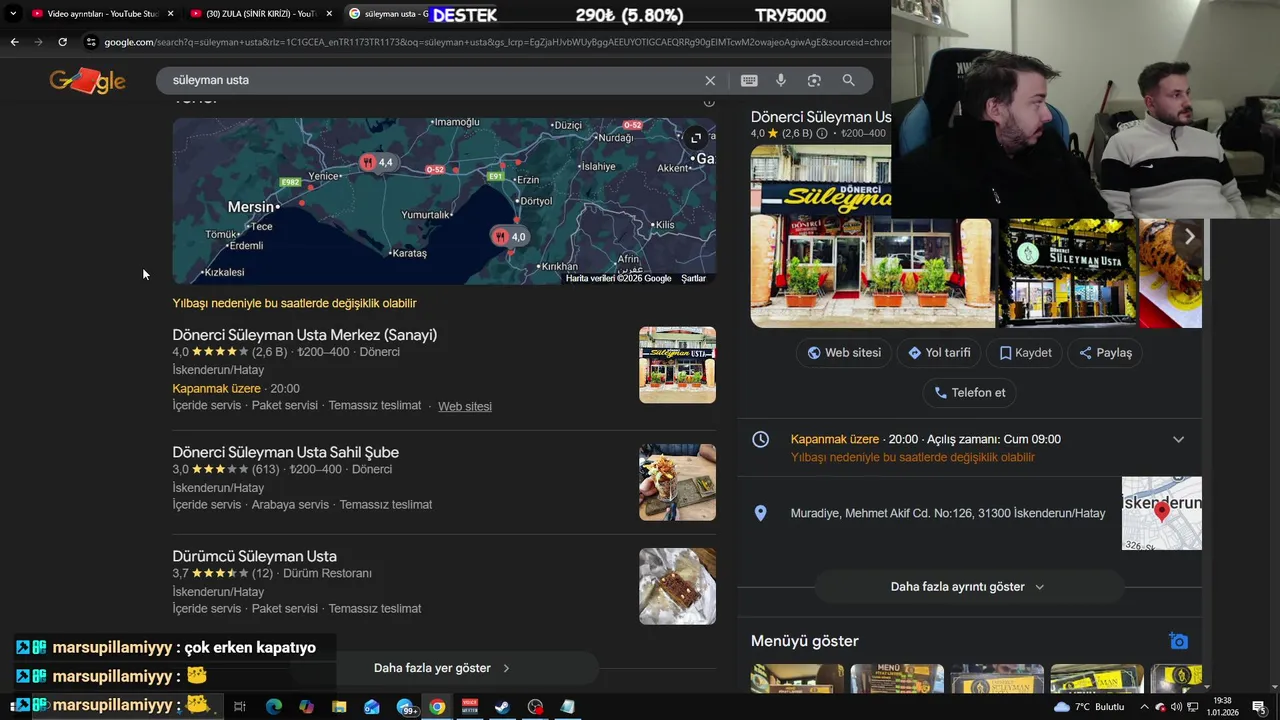Save place with Kaydet button
Screen dimensions: 1280x720
tap(1025, 353)
